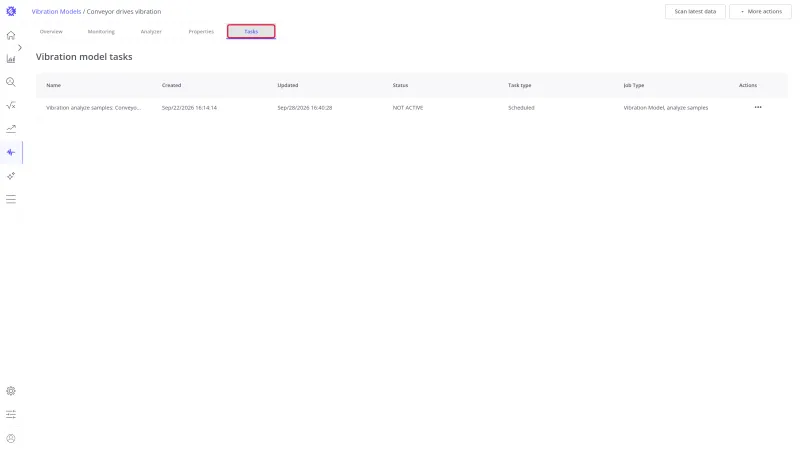Open the user profile icon
800x450 pixels.
point(11,438)
